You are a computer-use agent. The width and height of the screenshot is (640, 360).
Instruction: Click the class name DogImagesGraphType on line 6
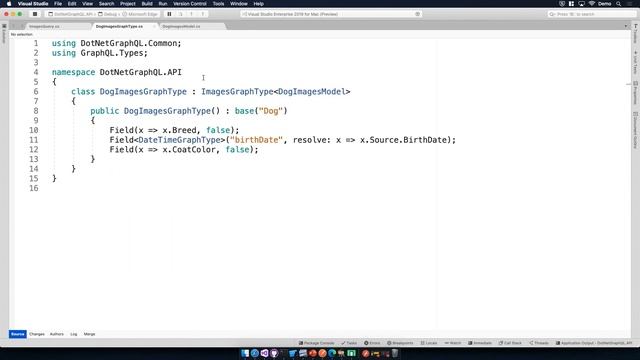point(143,91)
